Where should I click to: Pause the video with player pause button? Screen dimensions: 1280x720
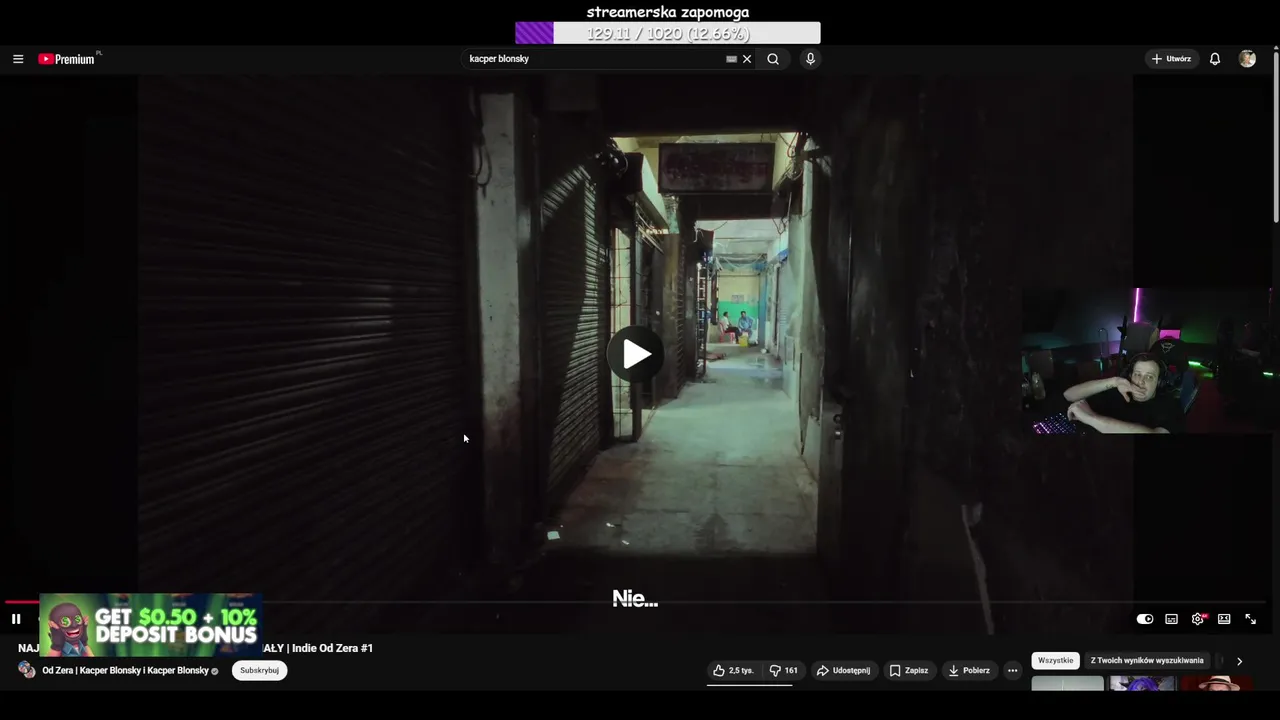(x=16, y=619)
